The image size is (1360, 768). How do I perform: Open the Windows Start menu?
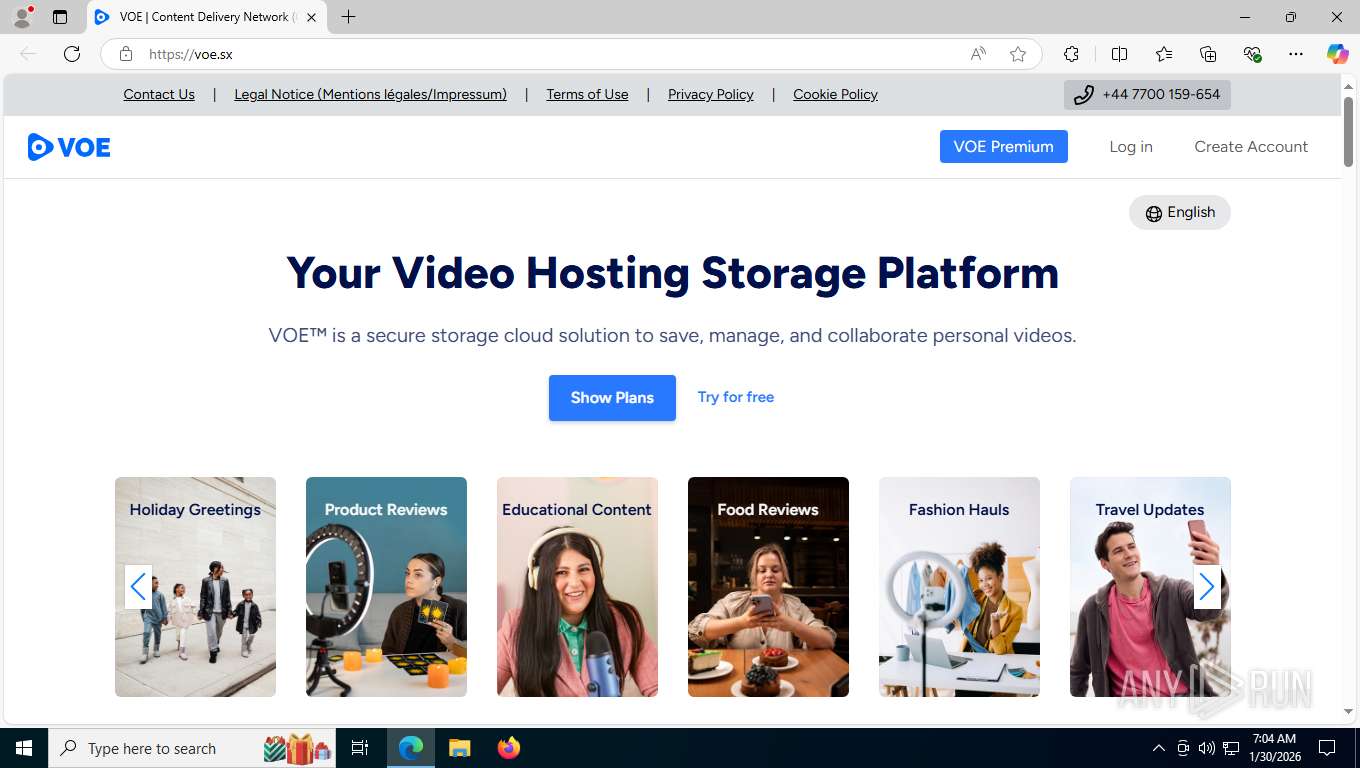(x=23, y=748)
